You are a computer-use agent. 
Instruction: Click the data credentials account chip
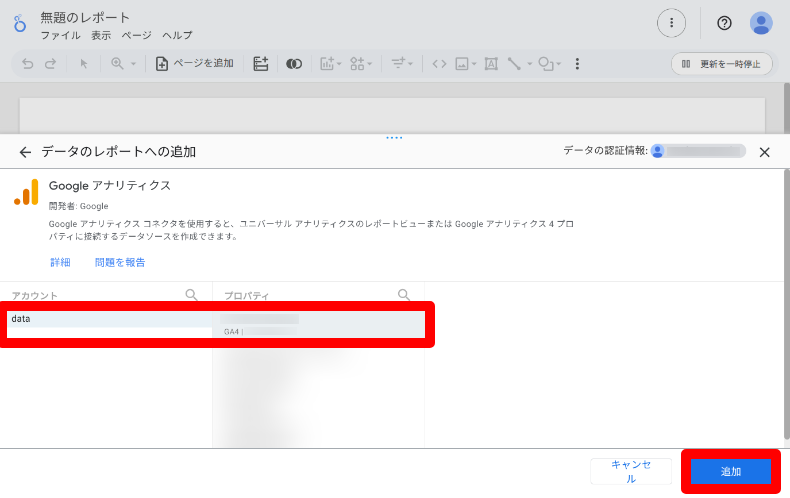tap(698, 151)
